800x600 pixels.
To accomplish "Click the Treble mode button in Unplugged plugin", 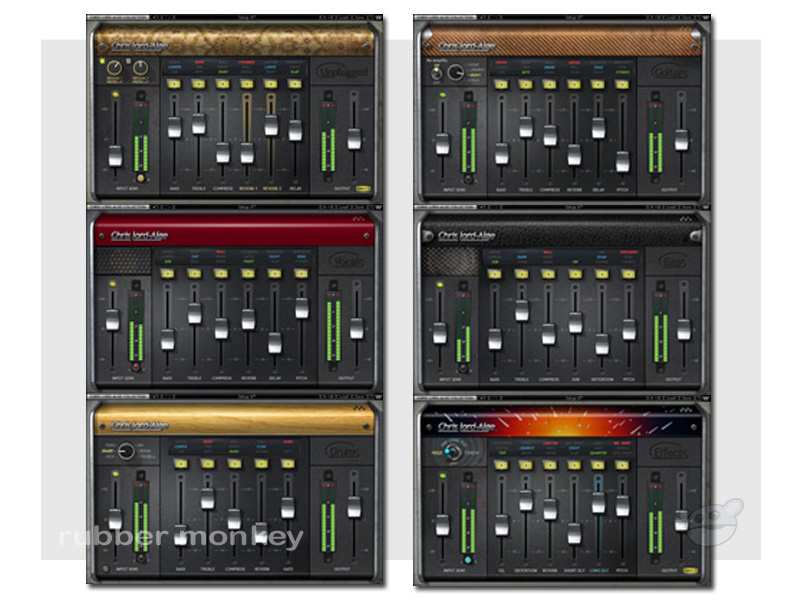I will coord(198,84).
